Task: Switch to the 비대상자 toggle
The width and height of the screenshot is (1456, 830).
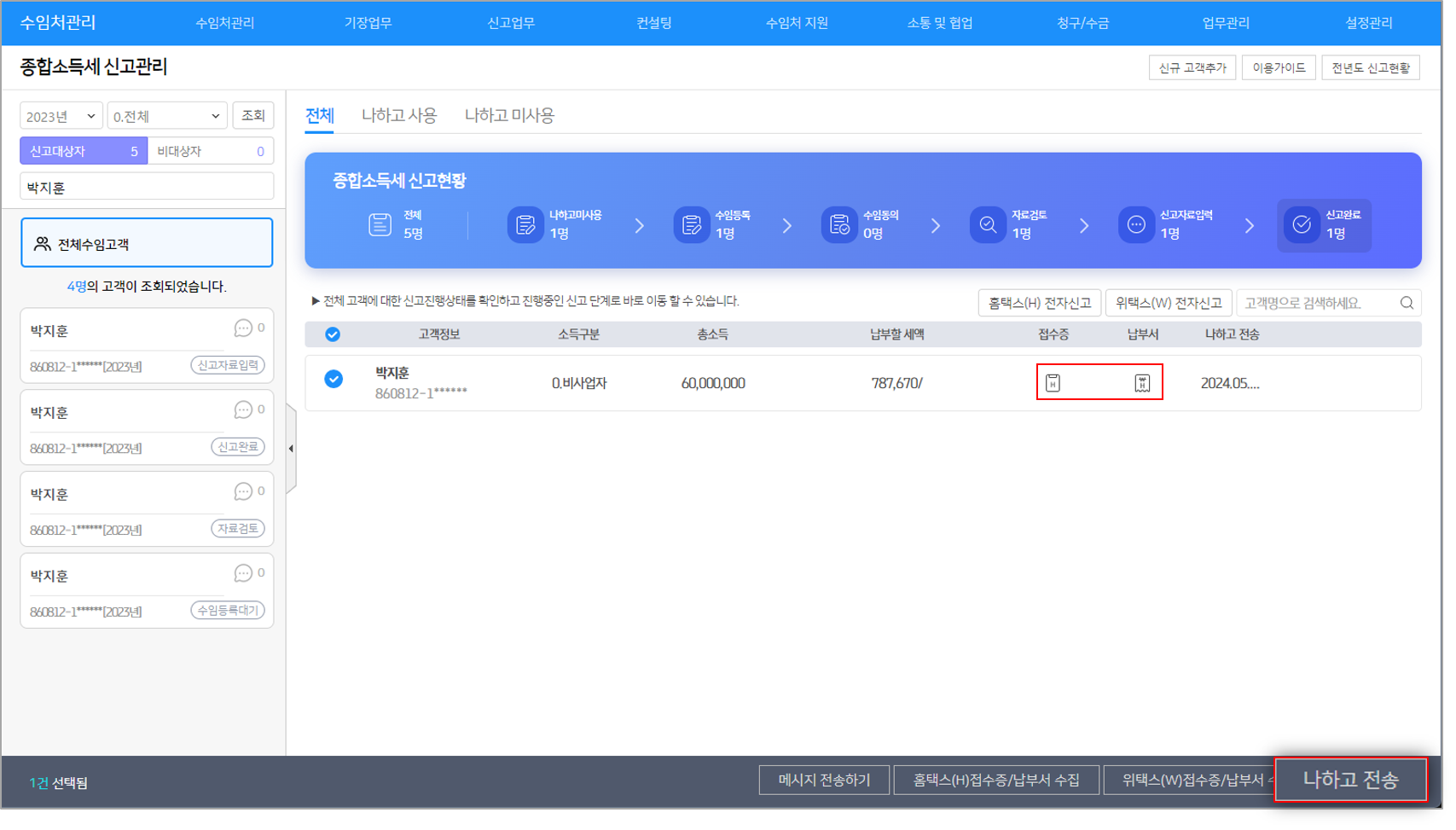Action: click(210, 151)
